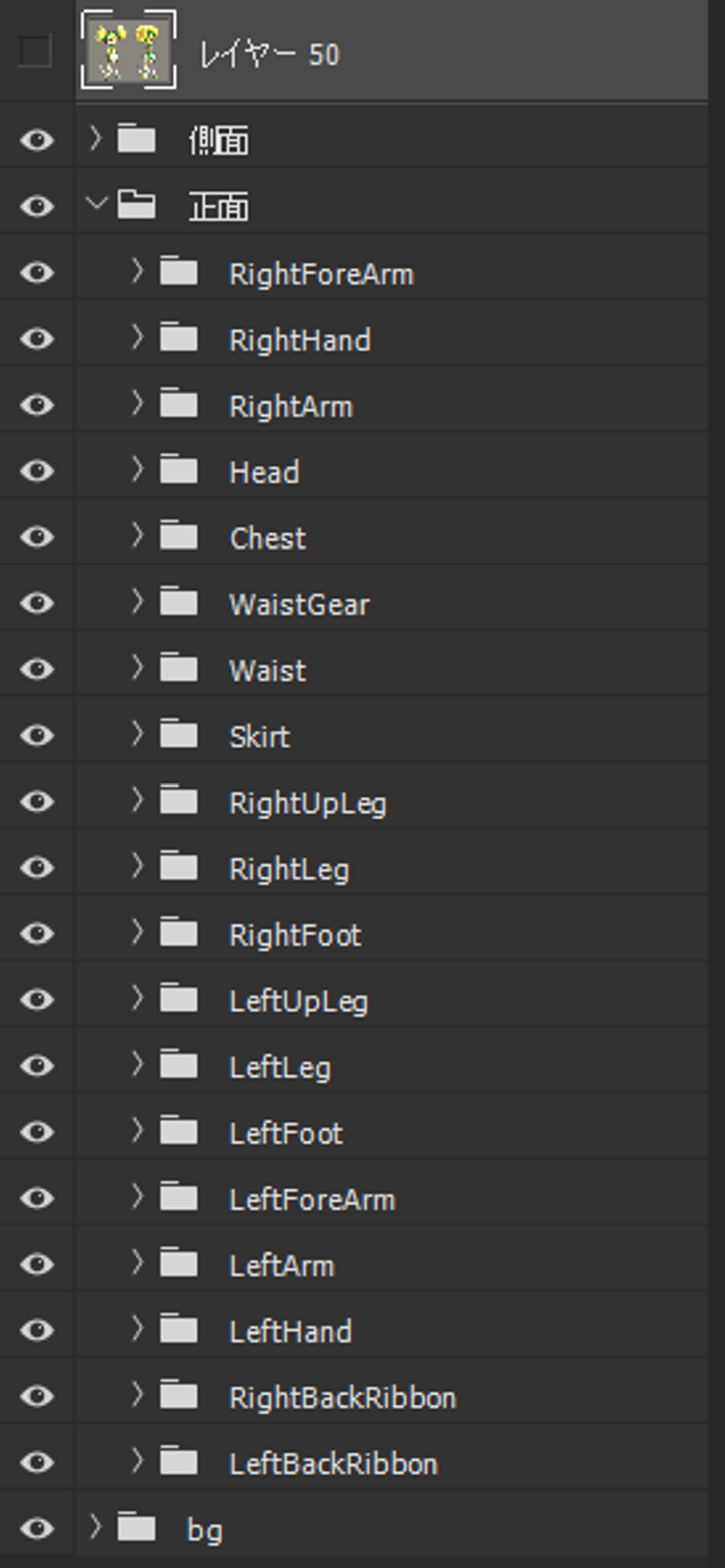Hide the LeftBackRibbon group with eye icon

[x=37, y=1462]
